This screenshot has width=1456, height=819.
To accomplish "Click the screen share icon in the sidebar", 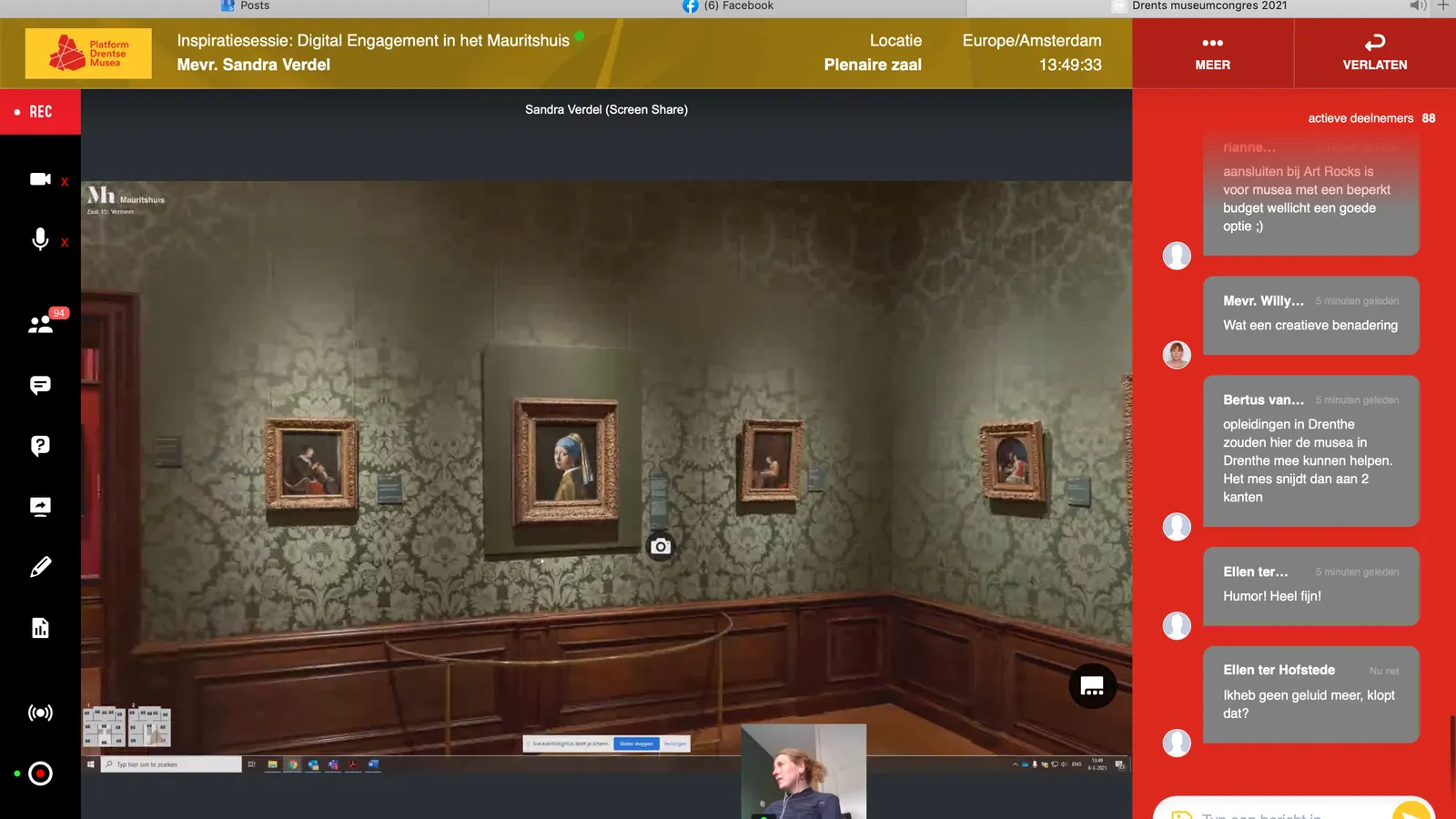I will (x=39, y=506).
